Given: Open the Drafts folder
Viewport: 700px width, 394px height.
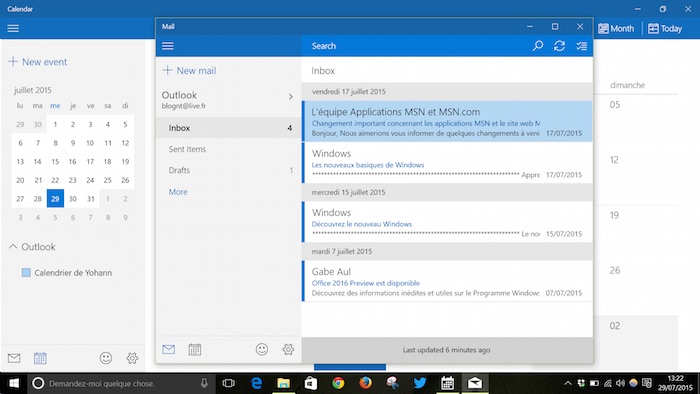Looking at the screenshot, I should coord(229,170).
